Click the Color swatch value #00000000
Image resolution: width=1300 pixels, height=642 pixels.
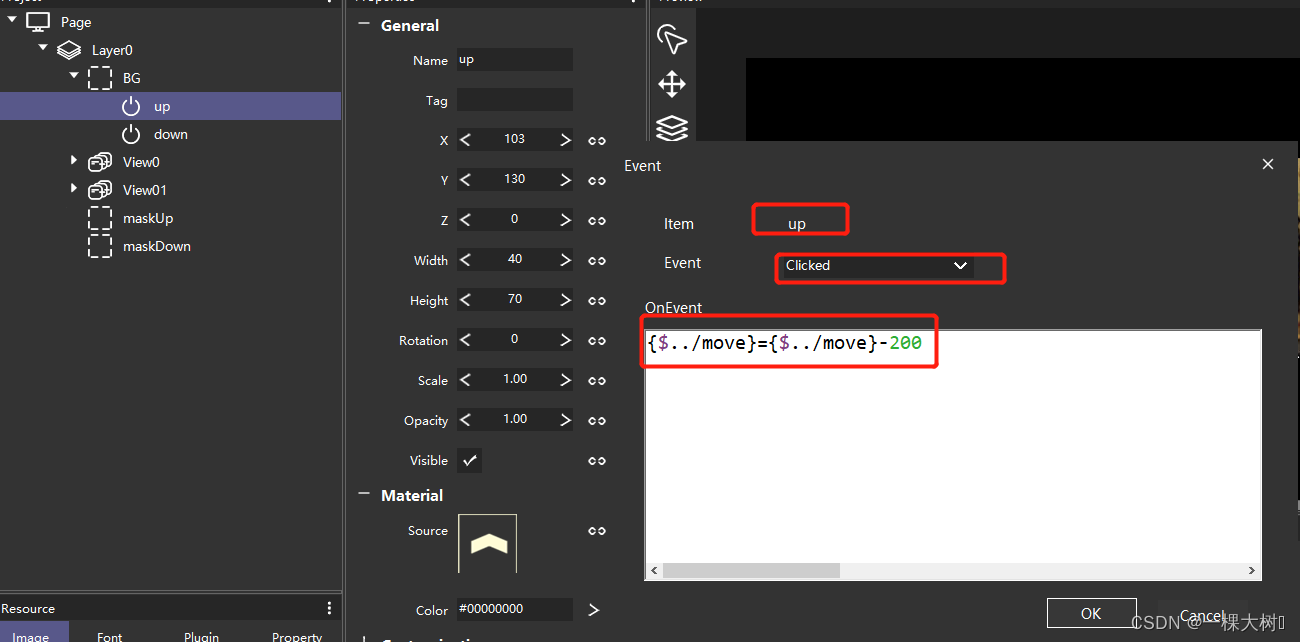coord(514,608)
